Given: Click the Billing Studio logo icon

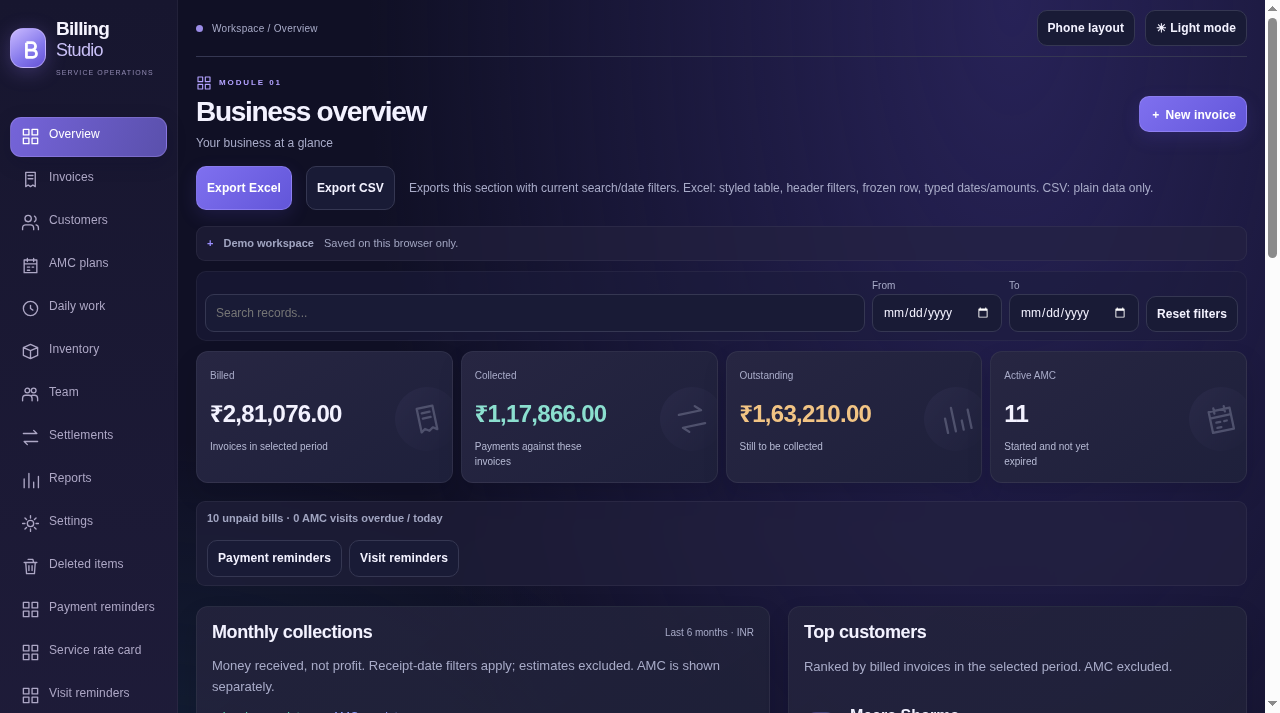Looking at the screenshot, I should point(28,48).
